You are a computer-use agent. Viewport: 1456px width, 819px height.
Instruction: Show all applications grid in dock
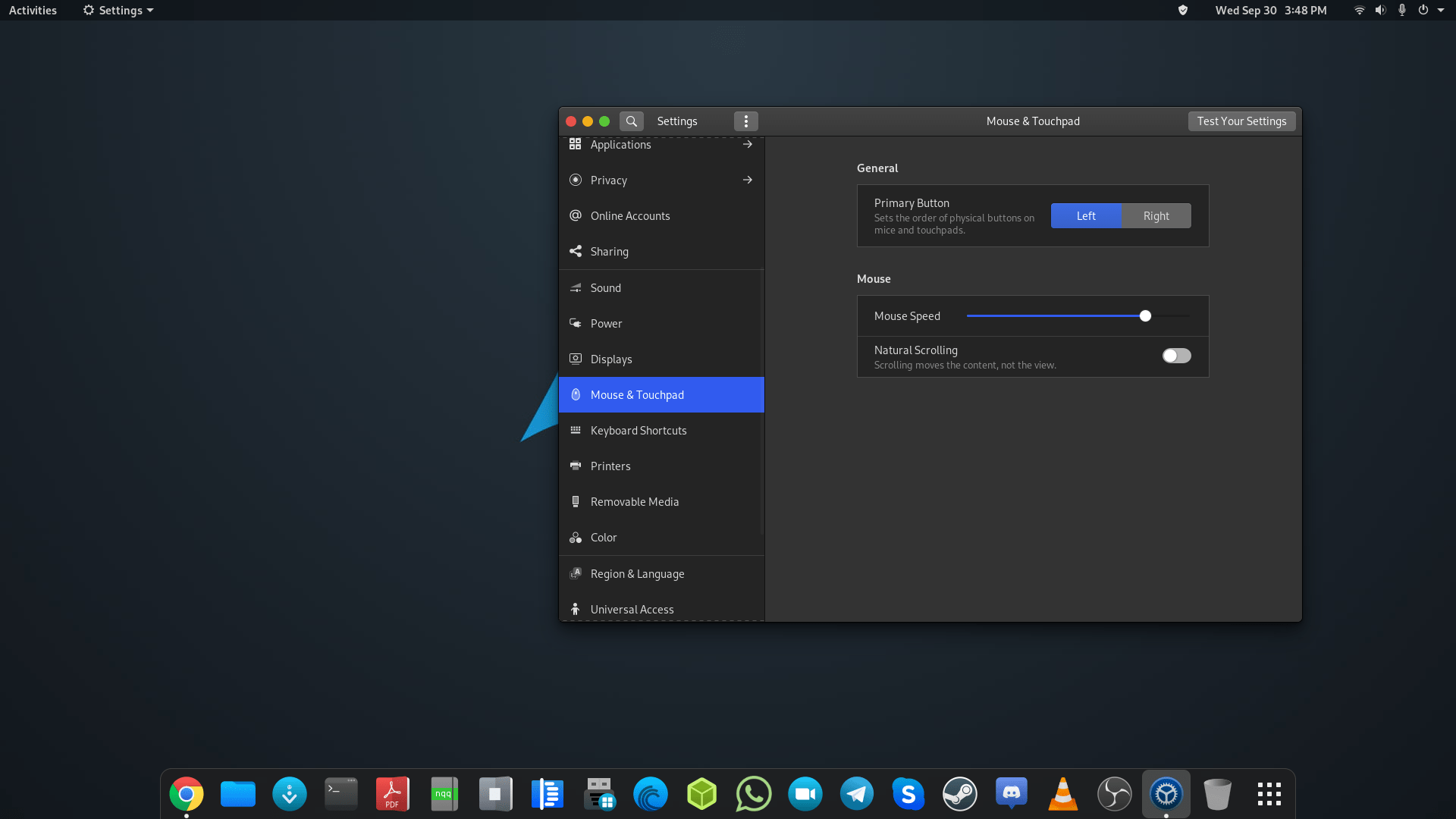1269,794
